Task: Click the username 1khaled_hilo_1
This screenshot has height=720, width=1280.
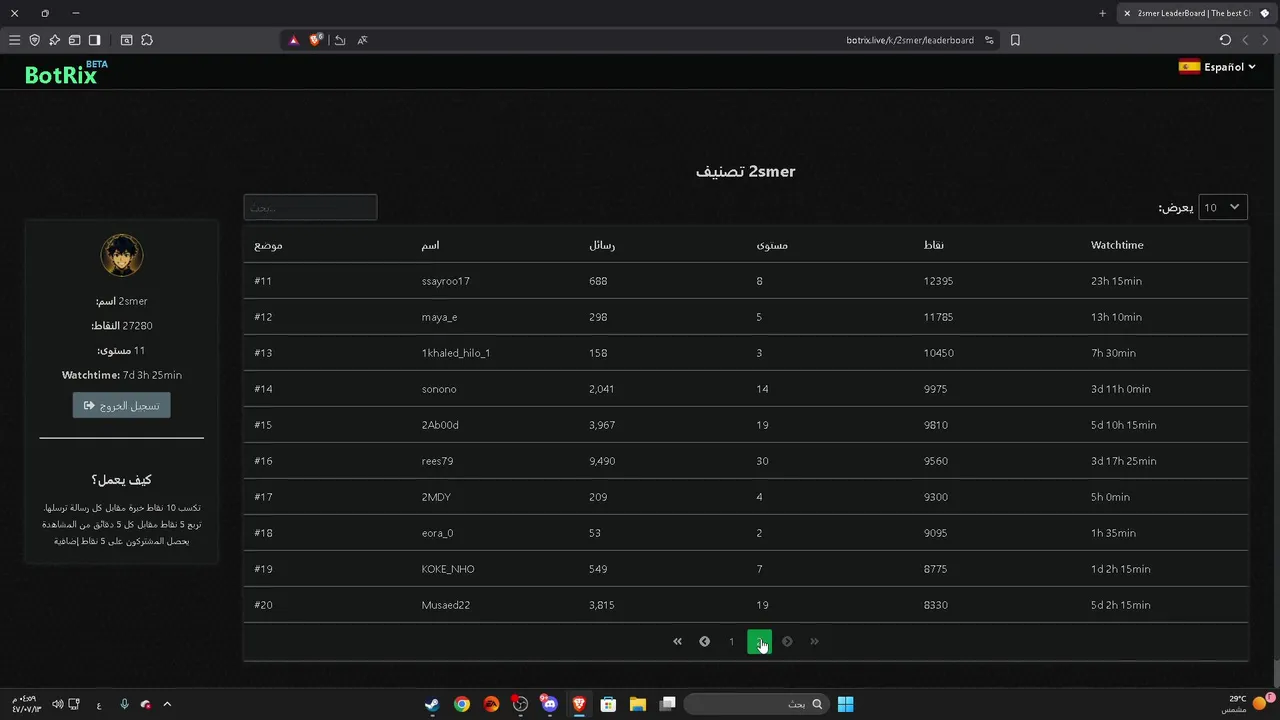Action: (x=456, y=353)
